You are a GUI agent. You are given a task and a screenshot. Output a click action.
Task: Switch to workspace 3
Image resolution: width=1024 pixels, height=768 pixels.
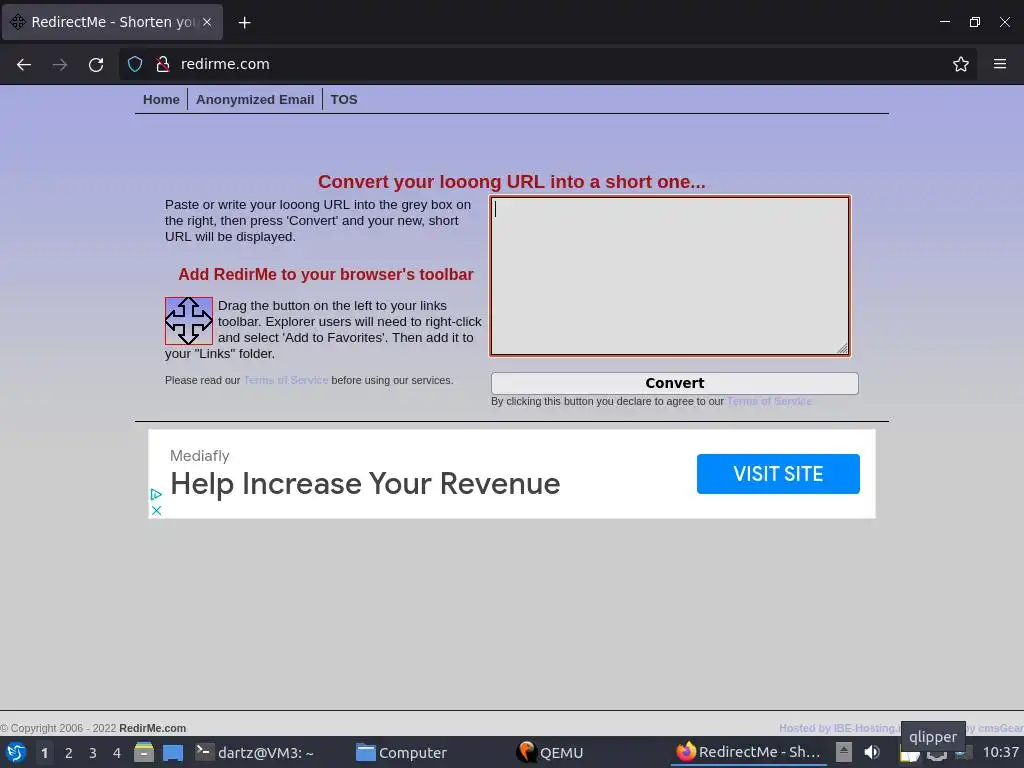click(x=93, y=753)
